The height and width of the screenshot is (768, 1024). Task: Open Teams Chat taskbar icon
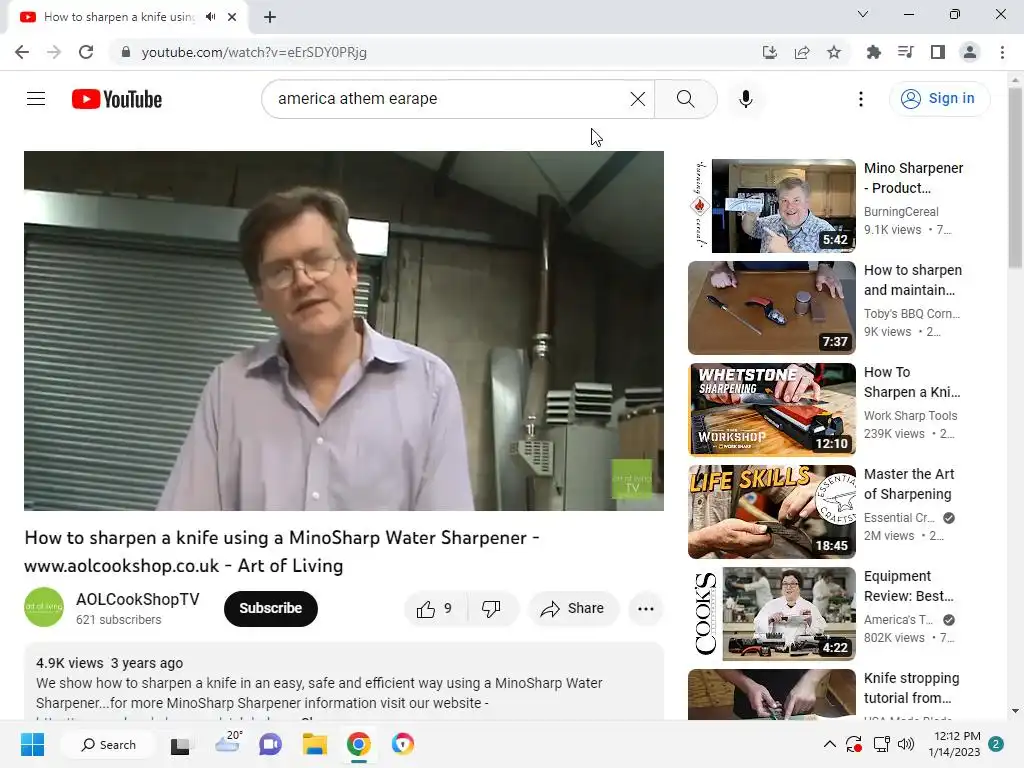pos(270,744)
